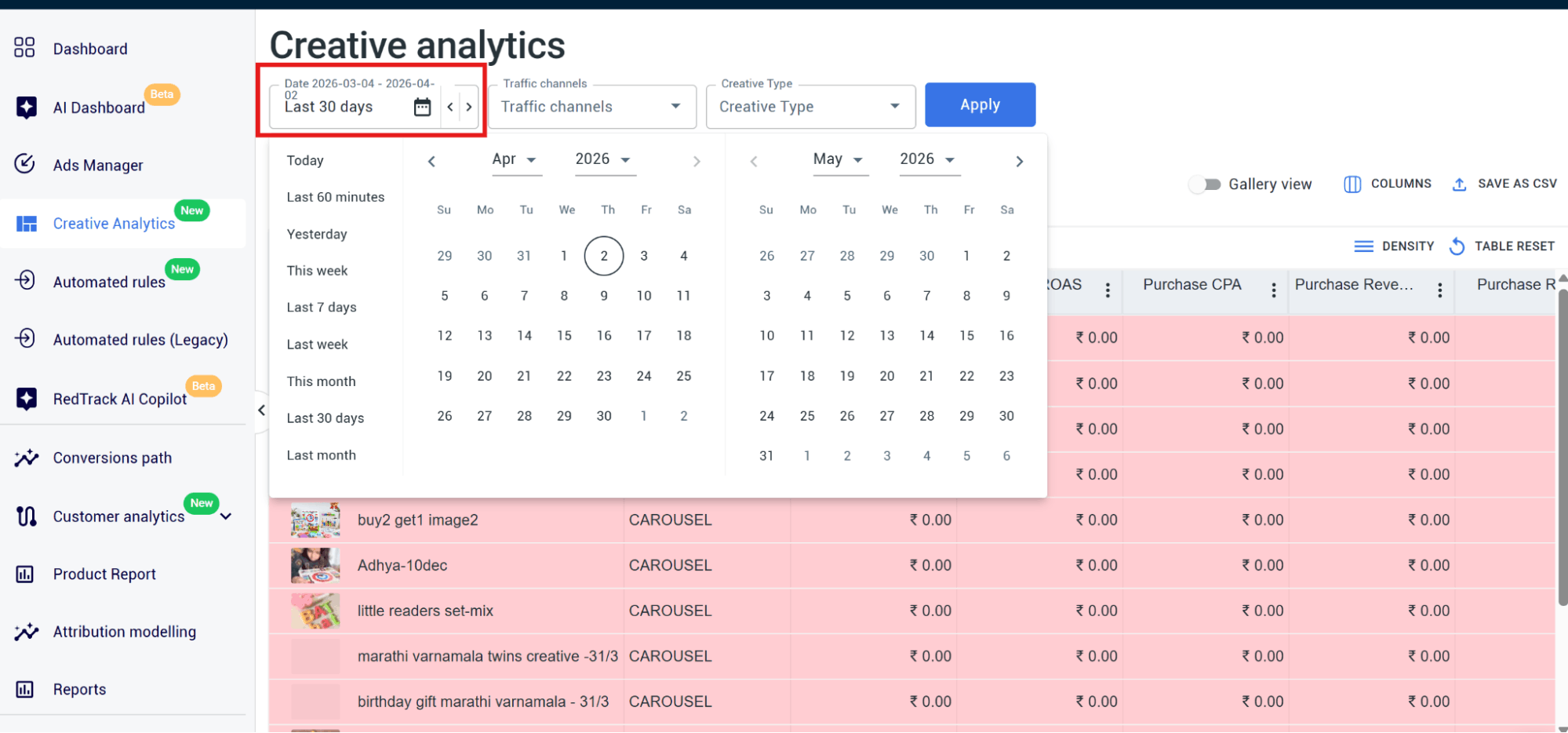Open Conversions path page
The image size is (1568, 733).
(112, 458)
